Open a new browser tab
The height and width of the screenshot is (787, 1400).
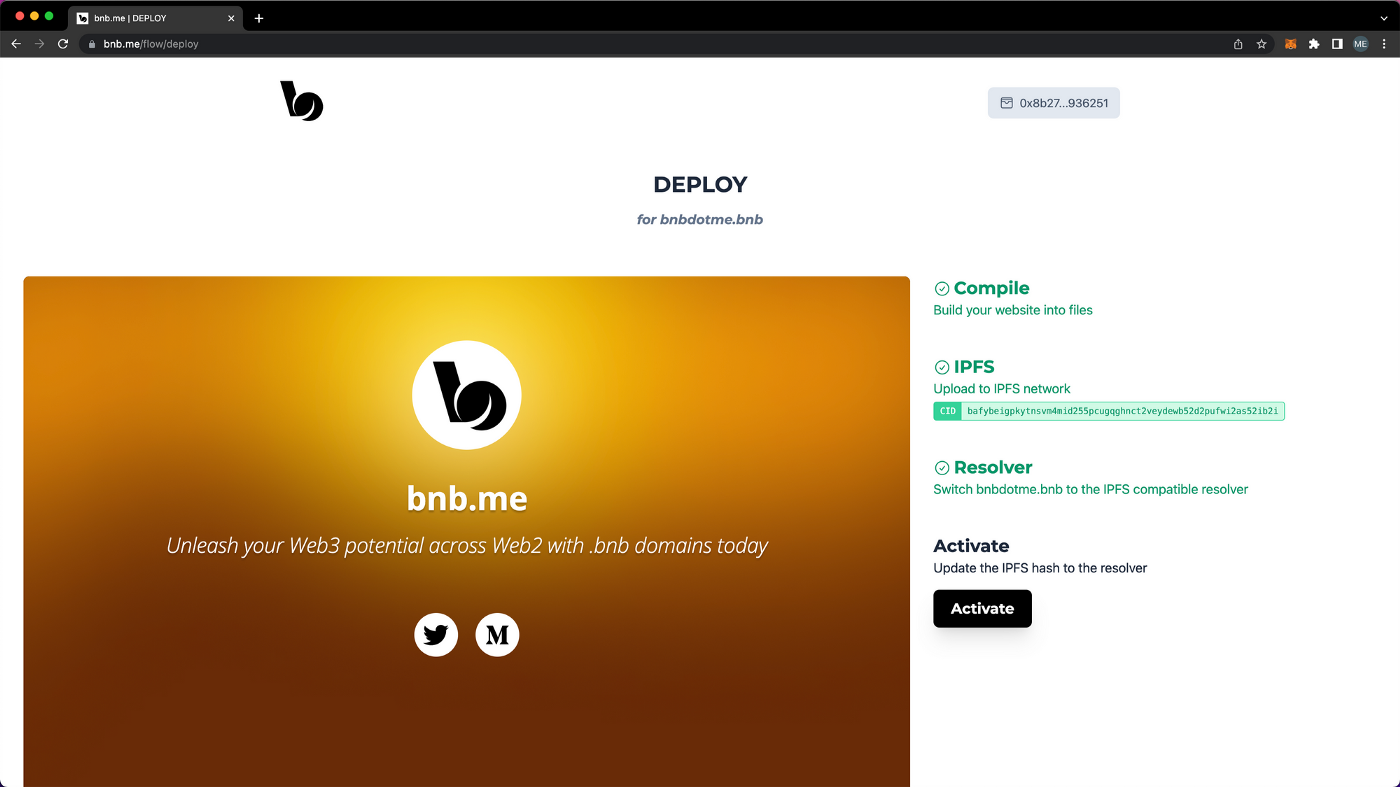click(x=259, y=18)
